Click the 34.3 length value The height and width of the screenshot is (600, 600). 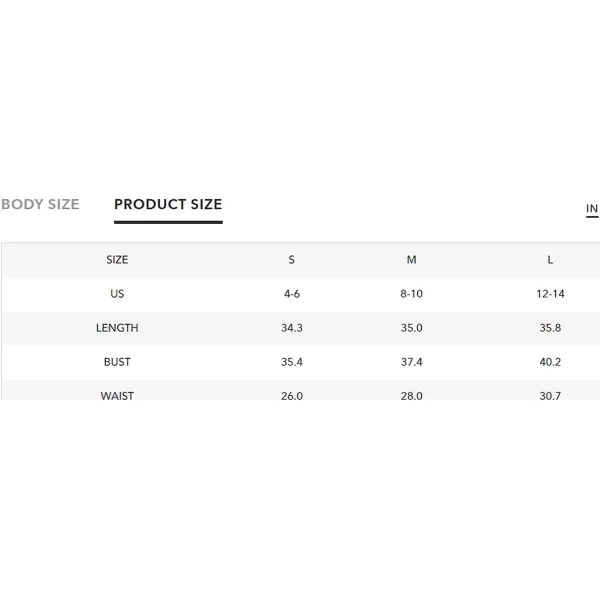coord(292,328)
